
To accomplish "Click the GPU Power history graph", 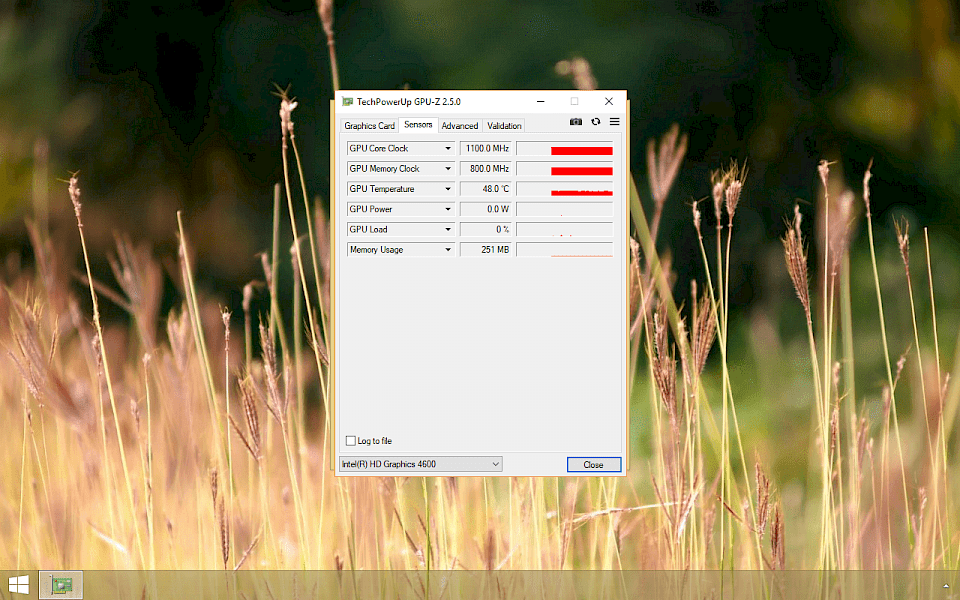I will 564,209.
